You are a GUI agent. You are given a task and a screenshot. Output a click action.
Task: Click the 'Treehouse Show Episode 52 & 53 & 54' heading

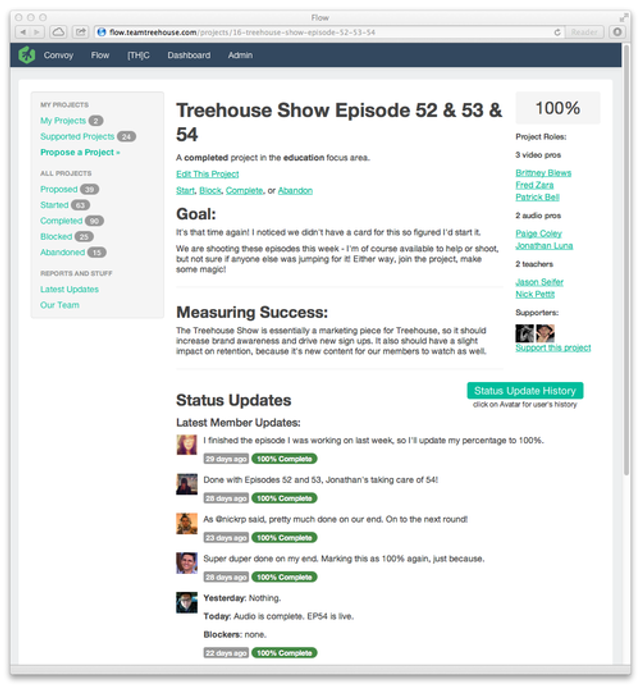tap(339, 122)
